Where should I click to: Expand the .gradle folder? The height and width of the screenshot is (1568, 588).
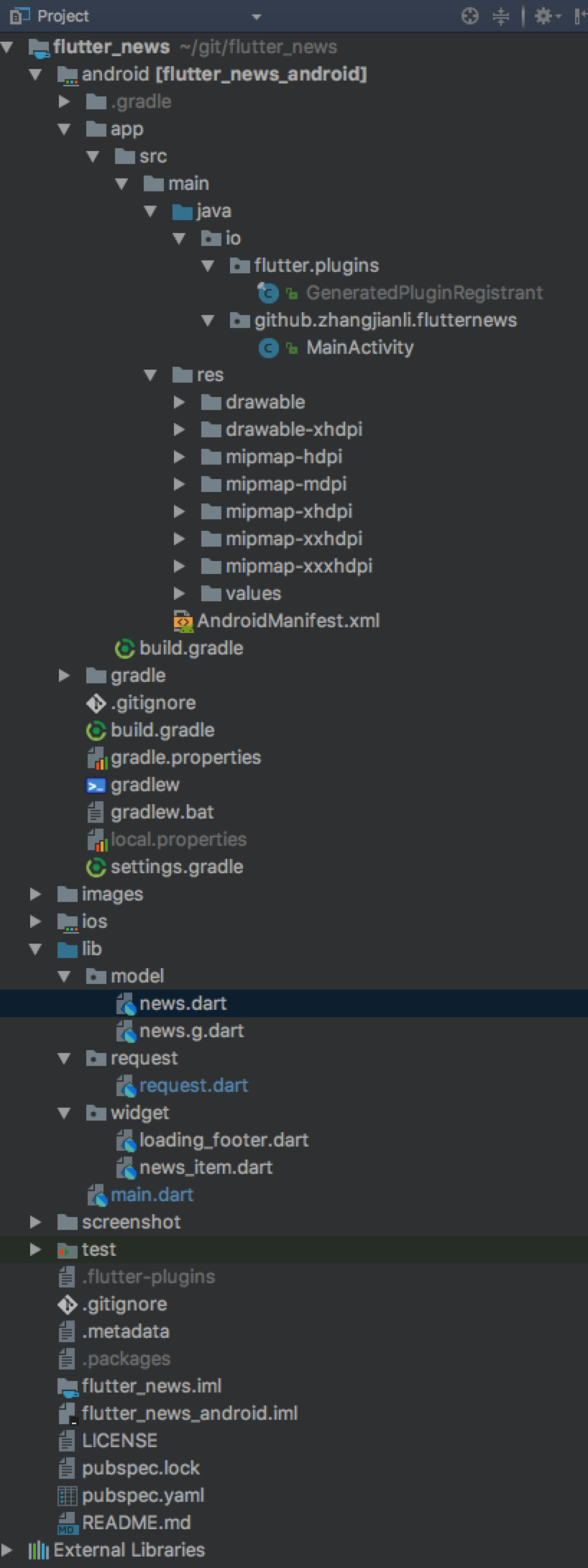[64, 101]
